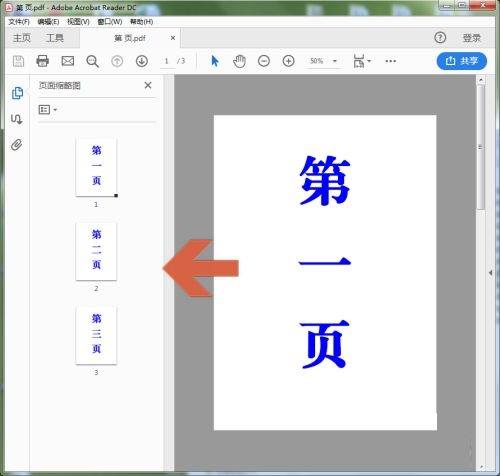The height and width of the screenshot is (476, 500).
Task: Open thumbnail panel options dropdown
Action: (48, 110)
